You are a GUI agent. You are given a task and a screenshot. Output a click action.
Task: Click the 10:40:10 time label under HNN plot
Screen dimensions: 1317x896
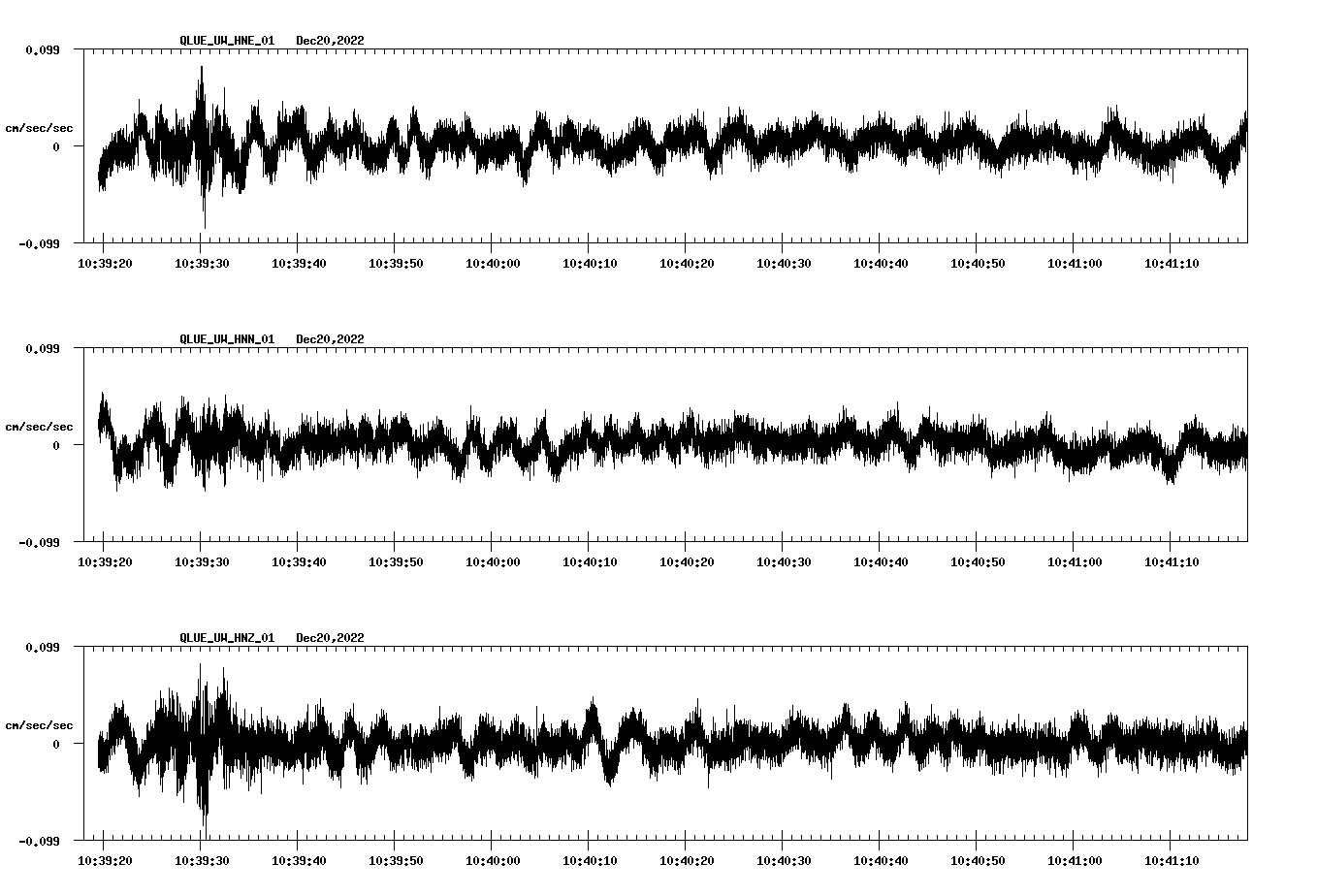point(590,561)
